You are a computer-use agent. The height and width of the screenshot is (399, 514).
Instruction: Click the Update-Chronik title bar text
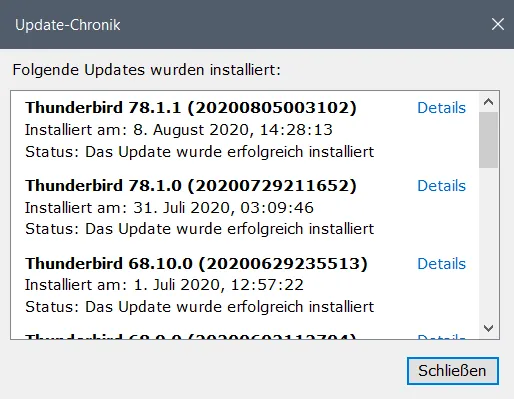pos(68,25)
